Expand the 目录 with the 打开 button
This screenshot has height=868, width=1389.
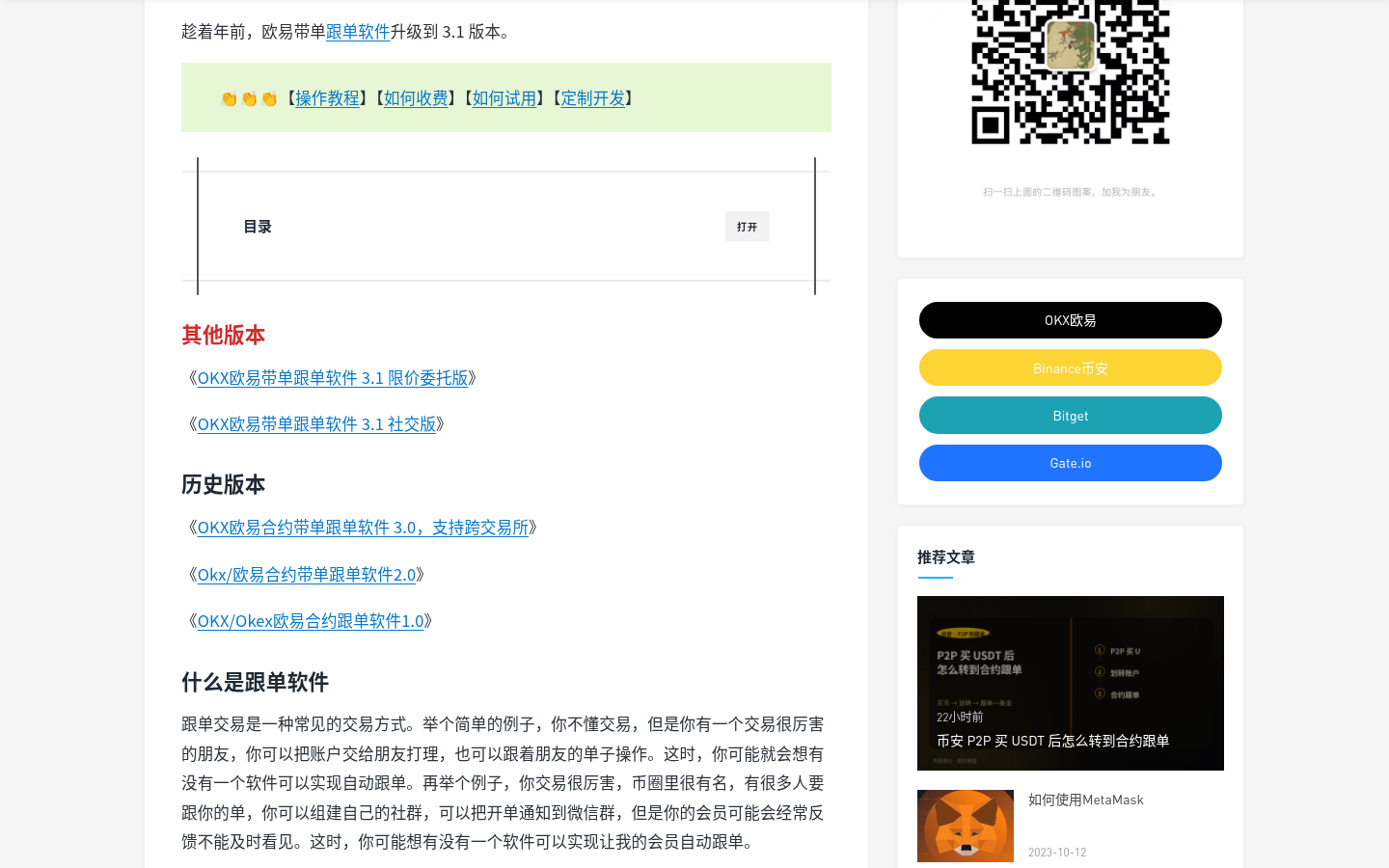(748, 227)
